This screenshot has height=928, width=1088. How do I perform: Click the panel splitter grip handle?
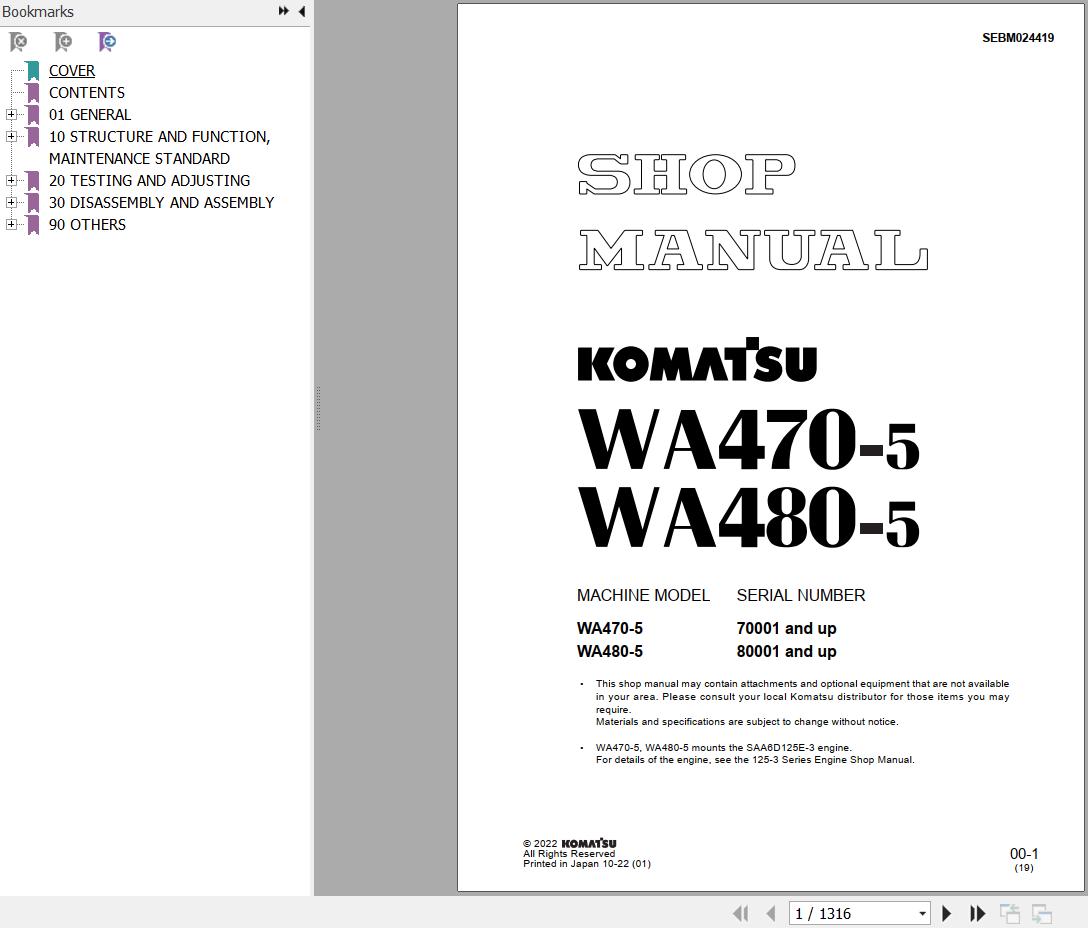pyautogui.click(x=318, y=408)
